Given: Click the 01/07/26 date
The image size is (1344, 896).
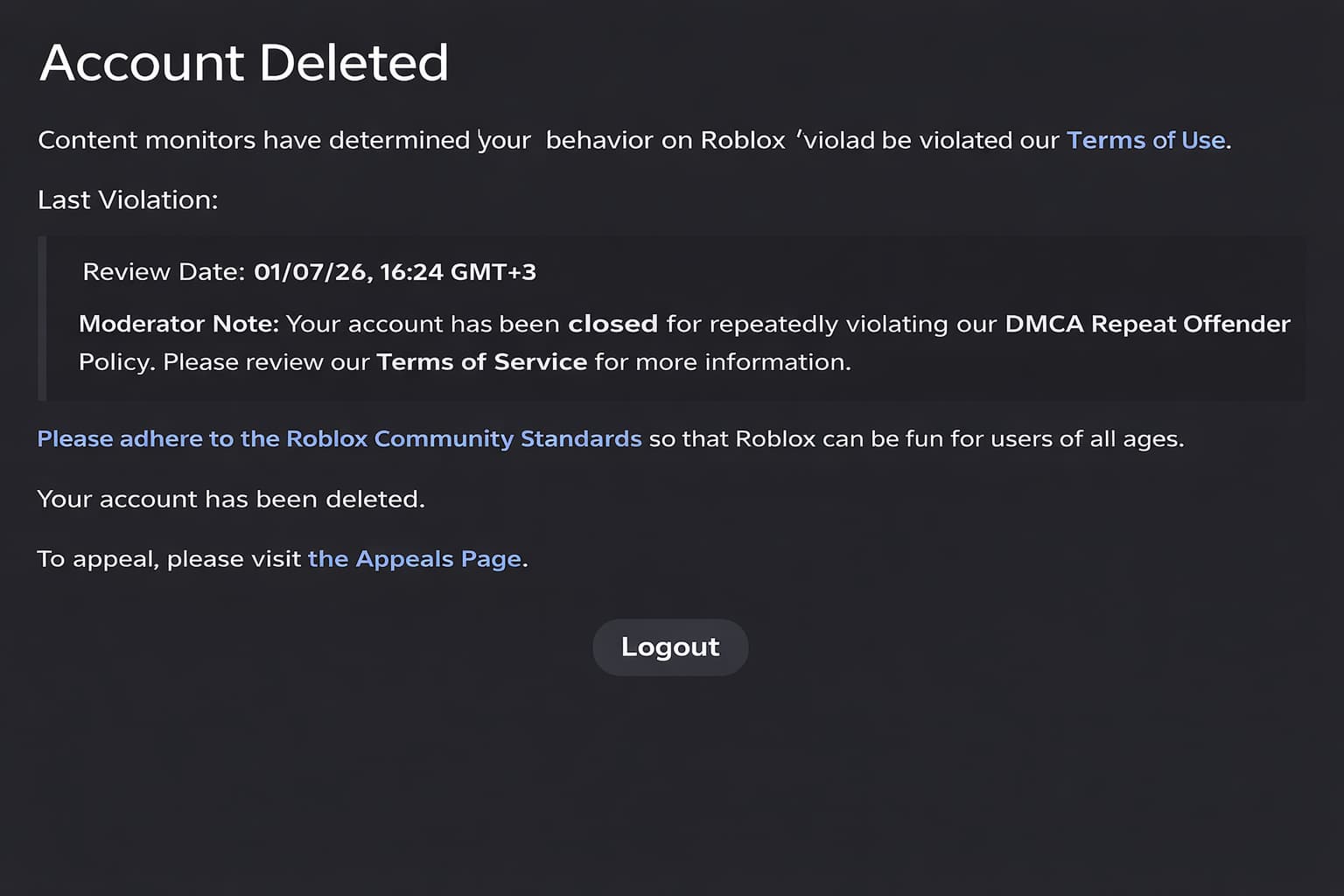Looking at the screenshot, I should point(311,271).
